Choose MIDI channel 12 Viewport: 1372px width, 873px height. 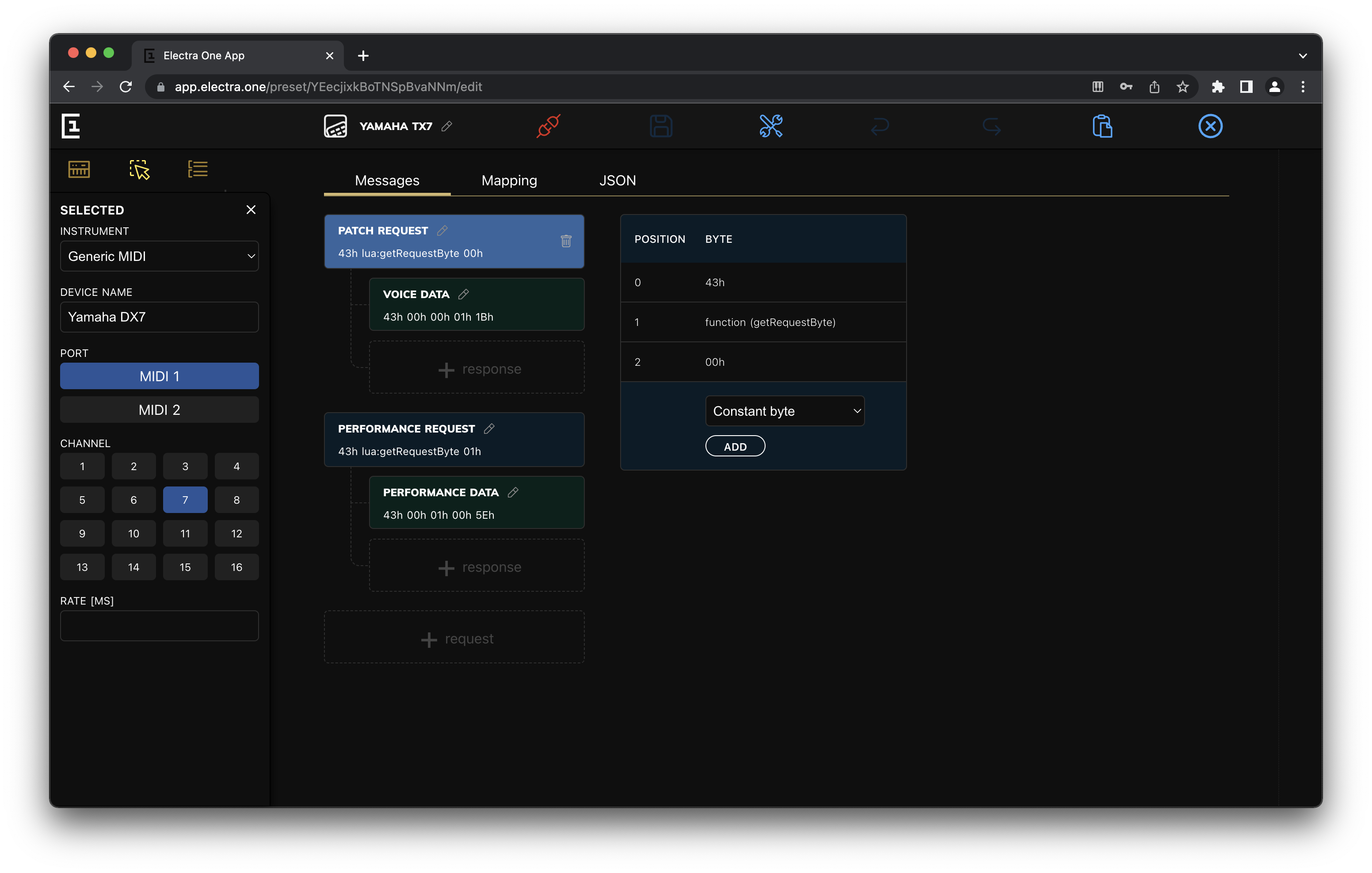click(x=236, y=534)
